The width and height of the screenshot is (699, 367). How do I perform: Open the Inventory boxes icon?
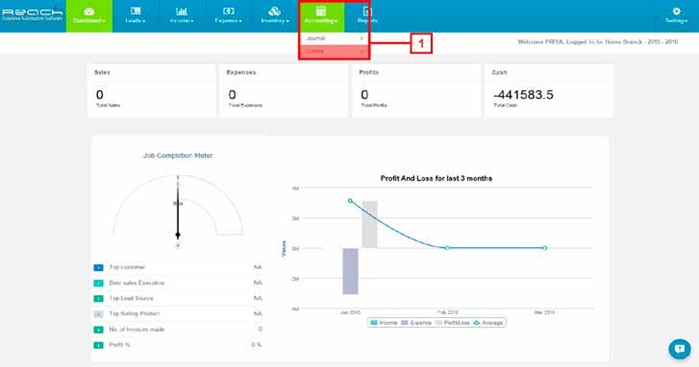point(275,11)
